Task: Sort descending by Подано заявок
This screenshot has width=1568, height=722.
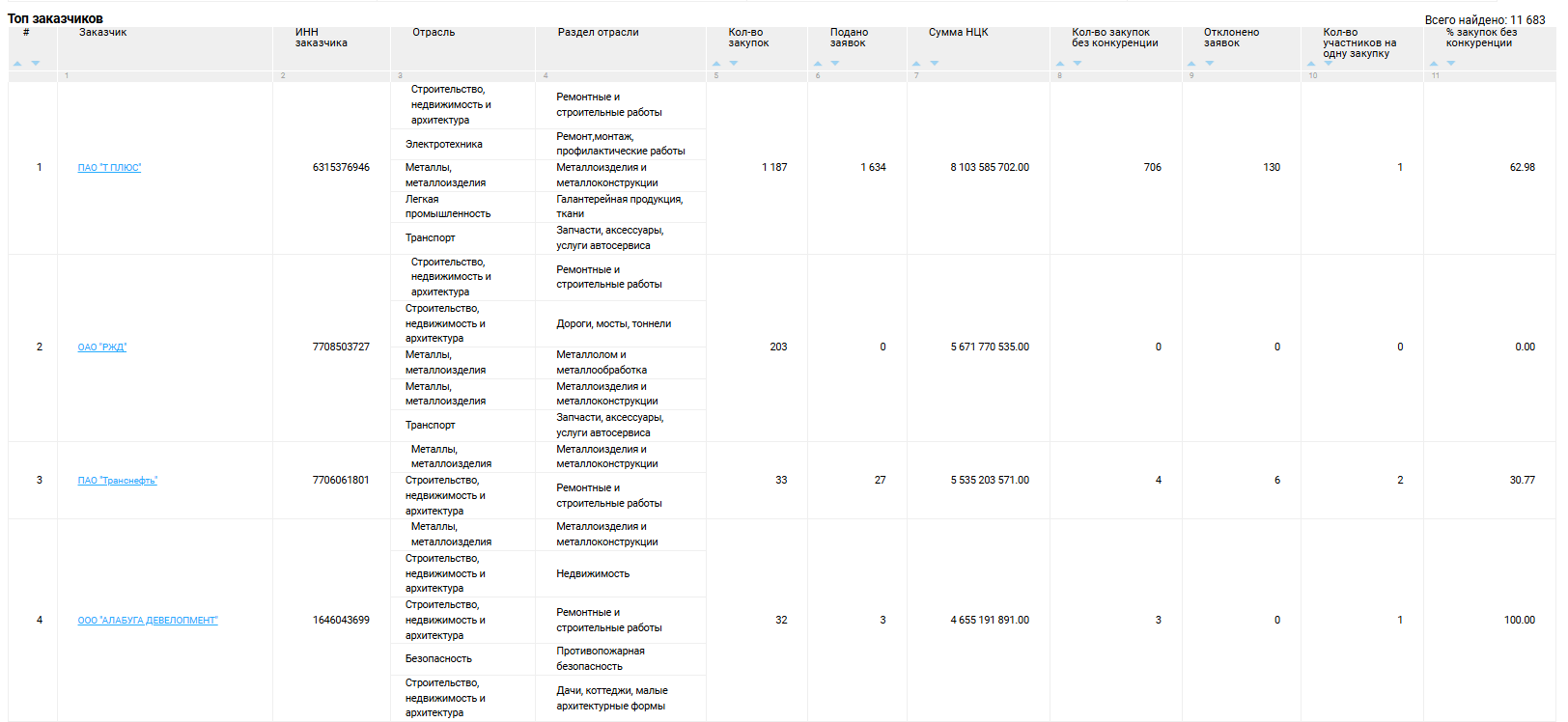Action: 835,64
